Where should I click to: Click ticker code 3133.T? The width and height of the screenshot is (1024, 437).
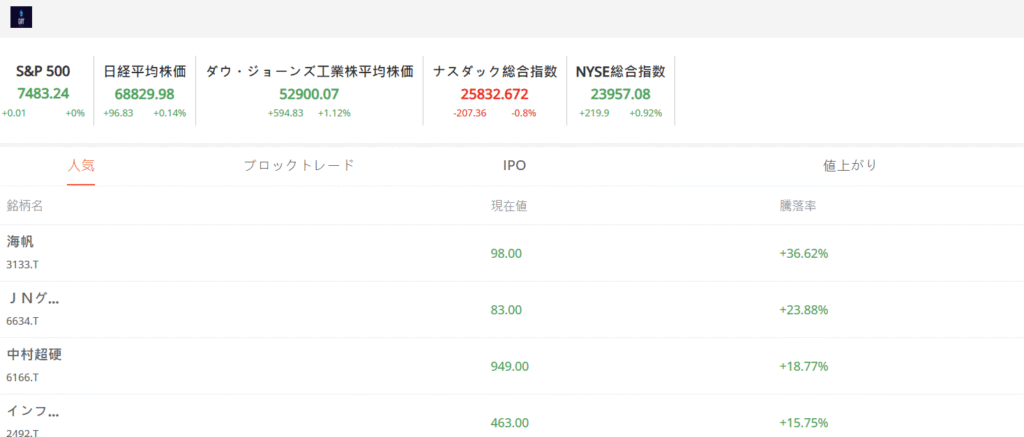[23, 265]
